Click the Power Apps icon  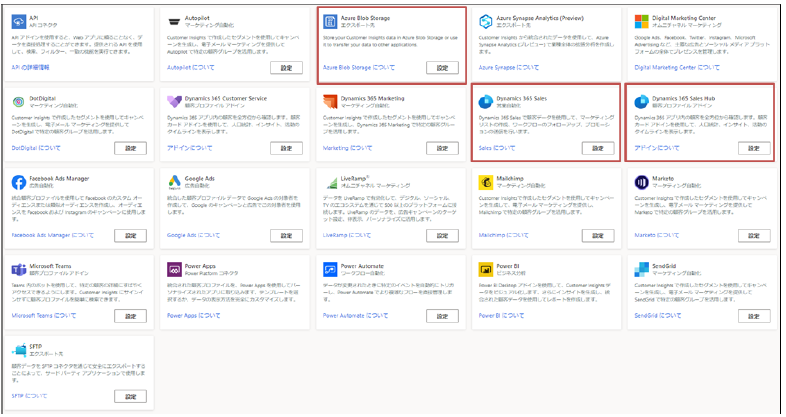[174, 270]
